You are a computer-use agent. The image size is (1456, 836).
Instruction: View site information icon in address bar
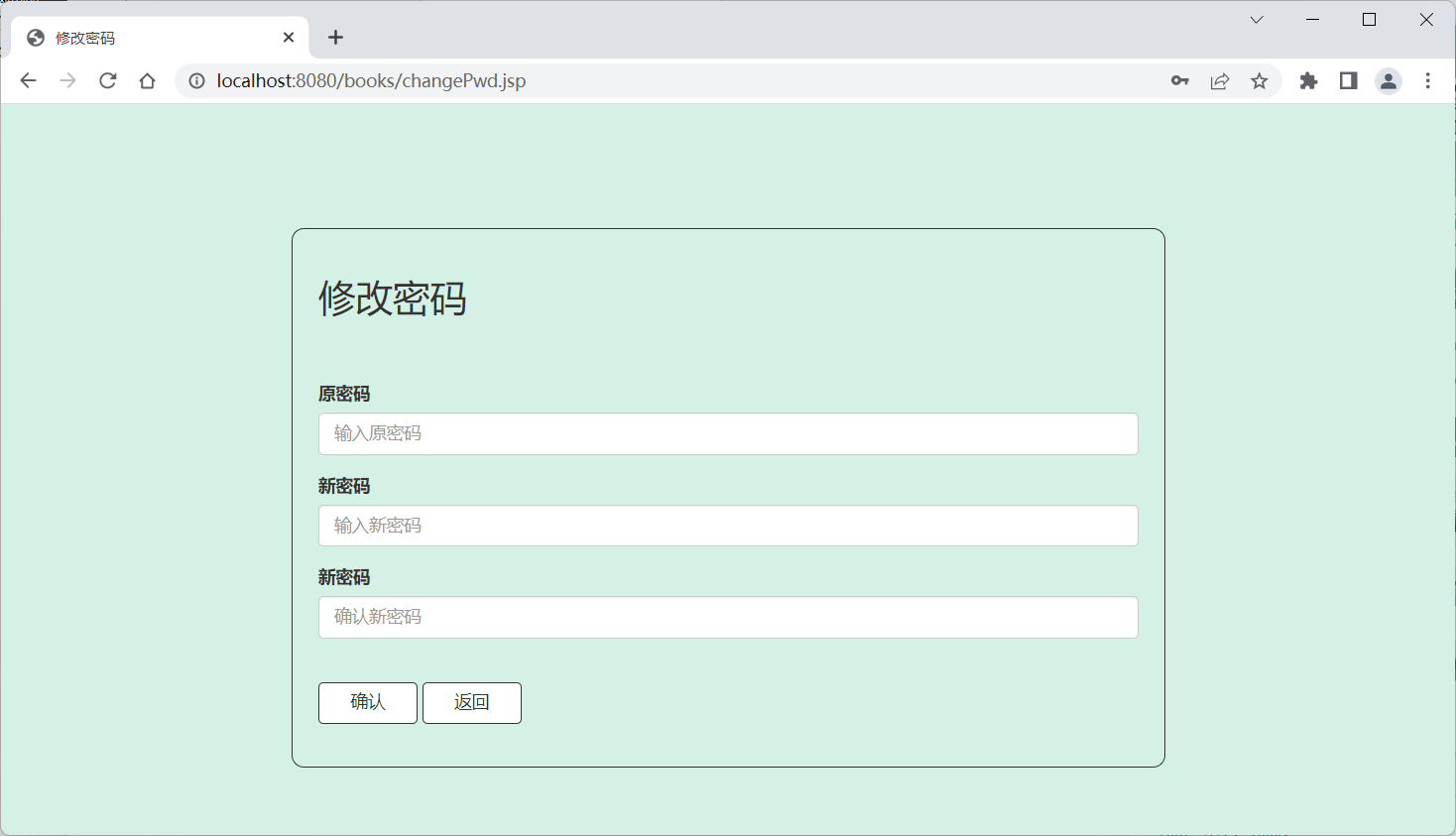click(196, 81)
